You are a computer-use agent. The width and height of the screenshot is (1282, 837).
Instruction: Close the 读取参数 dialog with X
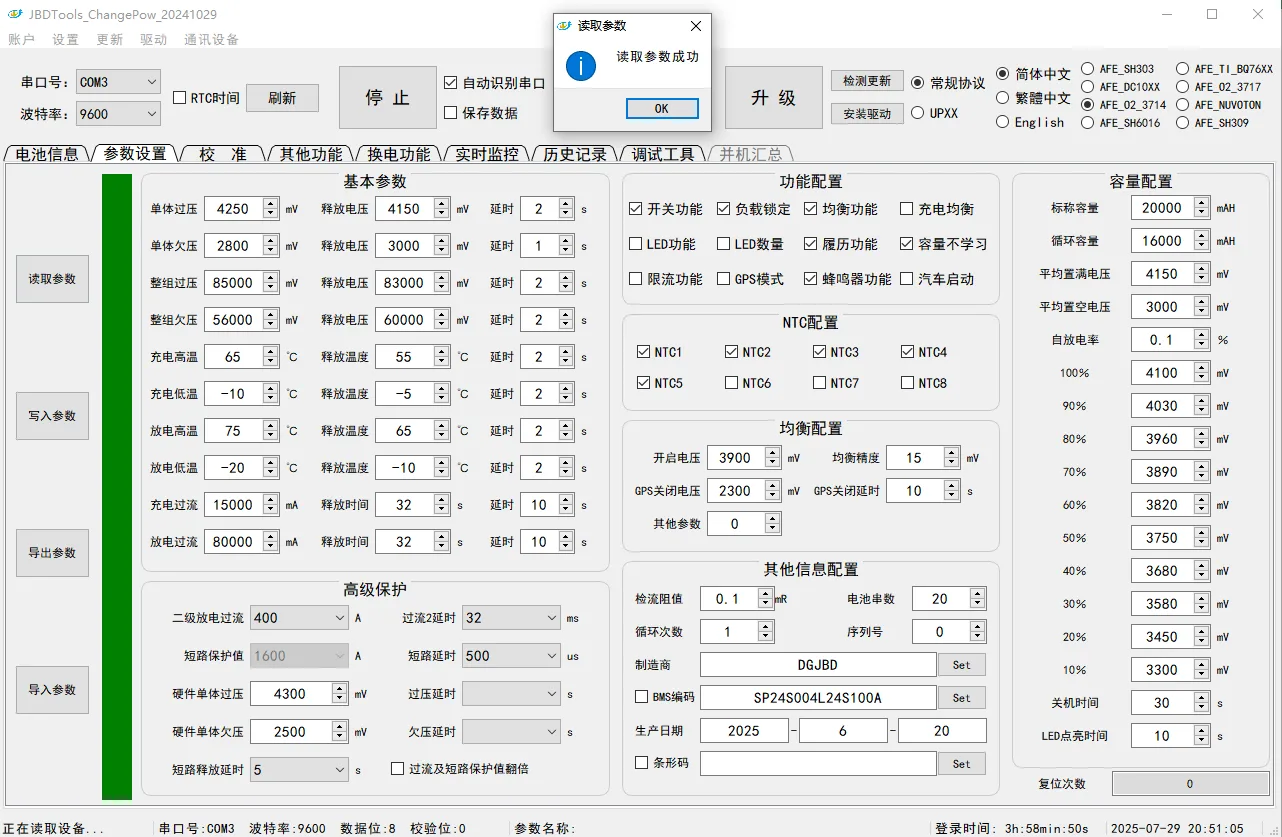(x=696, y=26)
